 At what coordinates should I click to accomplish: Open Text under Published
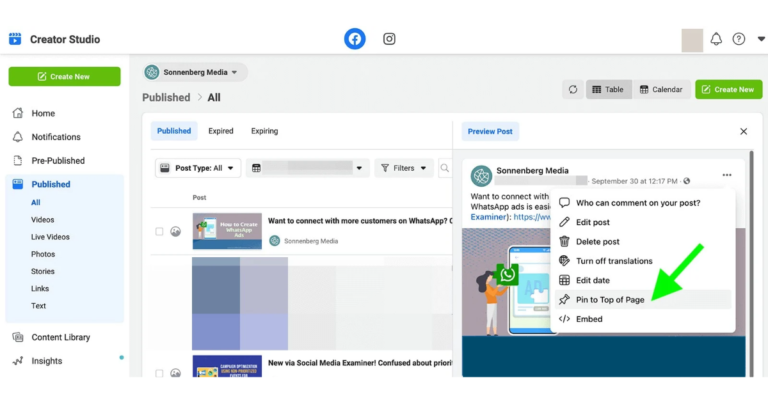coord(38,306)
